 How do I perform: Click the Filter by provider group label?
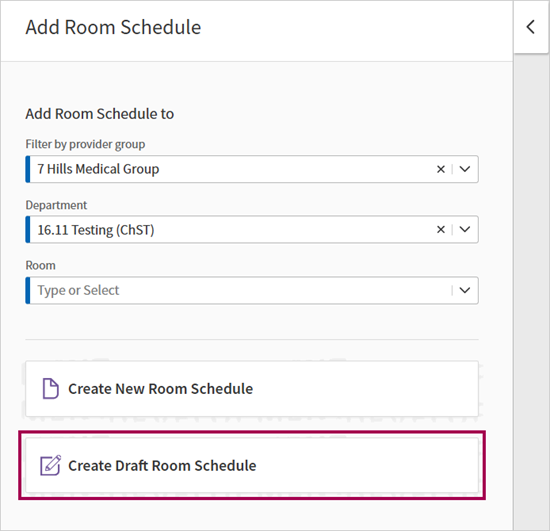coord(85,144)
